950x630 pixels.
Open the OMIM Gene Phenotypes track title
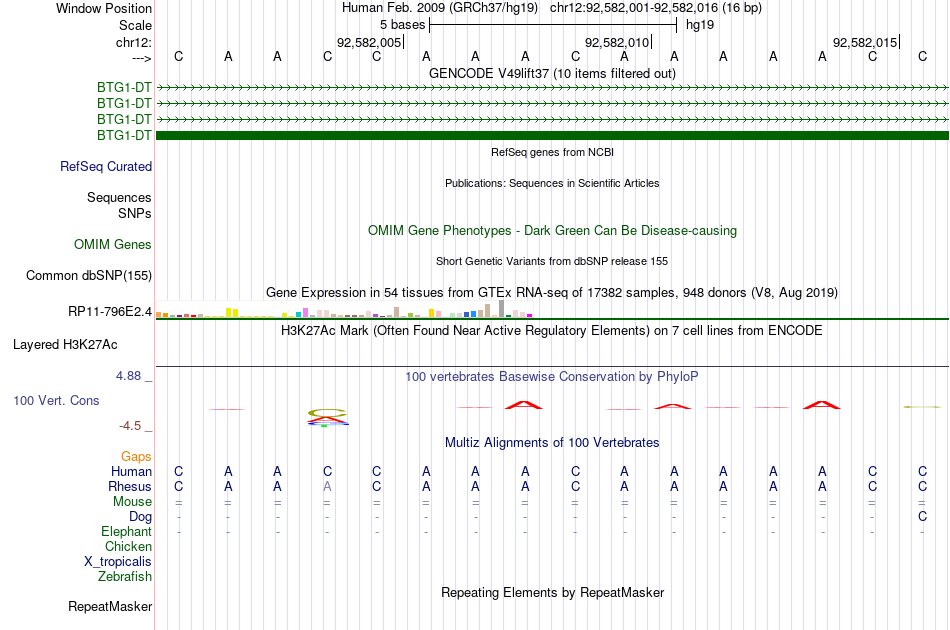coord(552,231)
